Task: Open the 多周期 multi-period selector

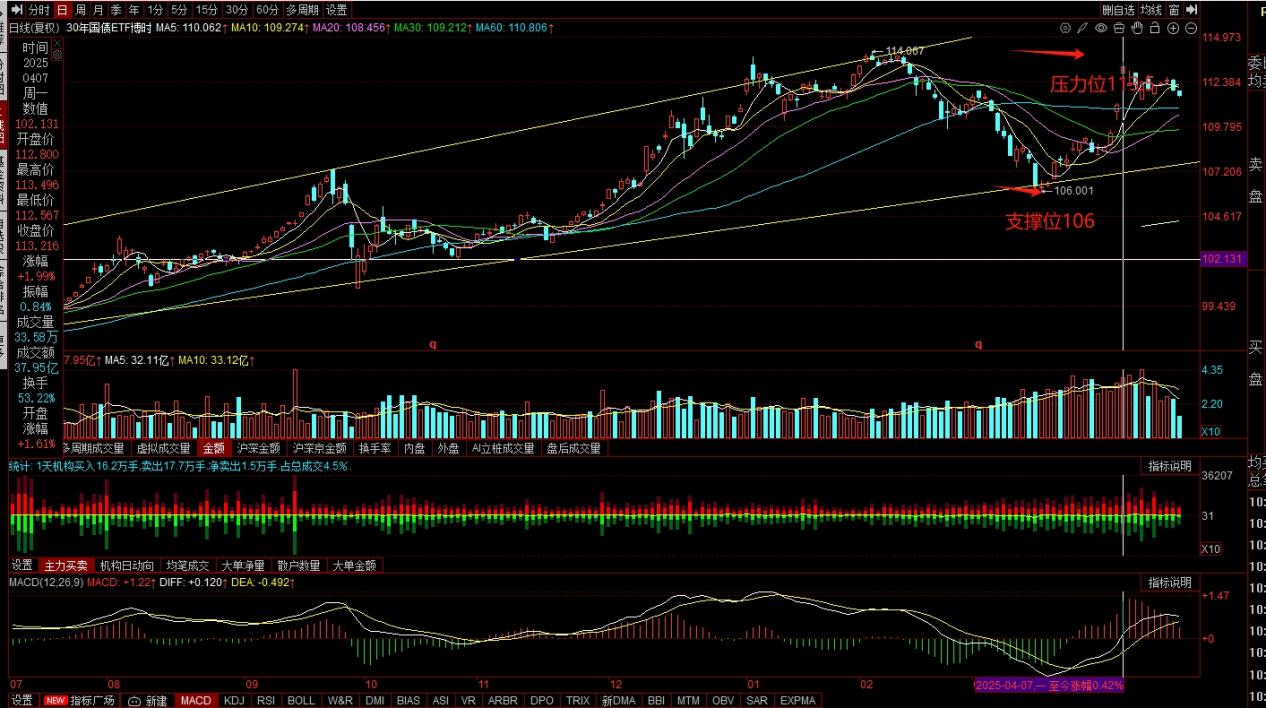Action: pyautogui.click(x=302, y=9)
